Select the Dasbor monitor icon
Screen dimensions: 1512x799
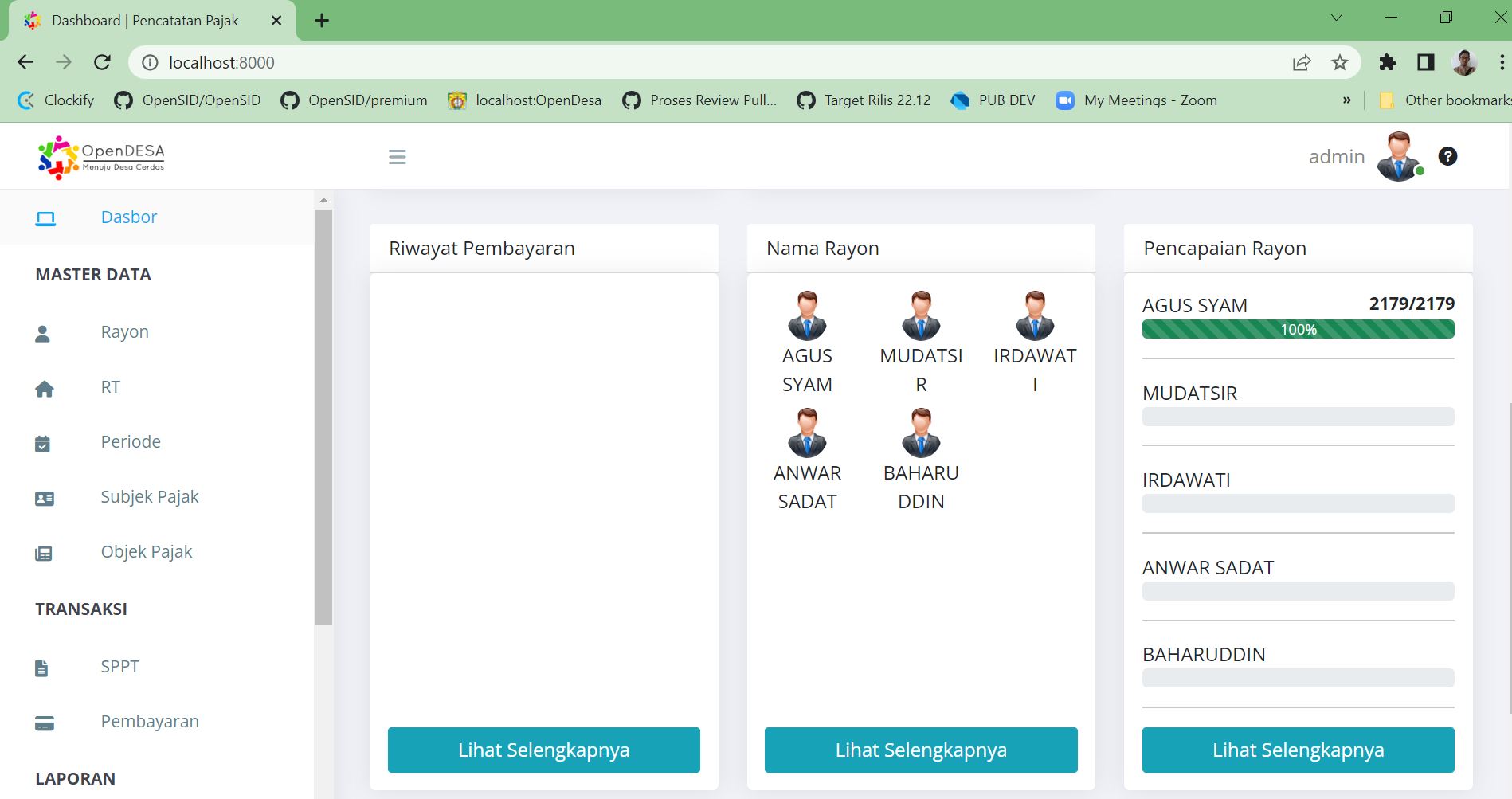pos(46,217)
